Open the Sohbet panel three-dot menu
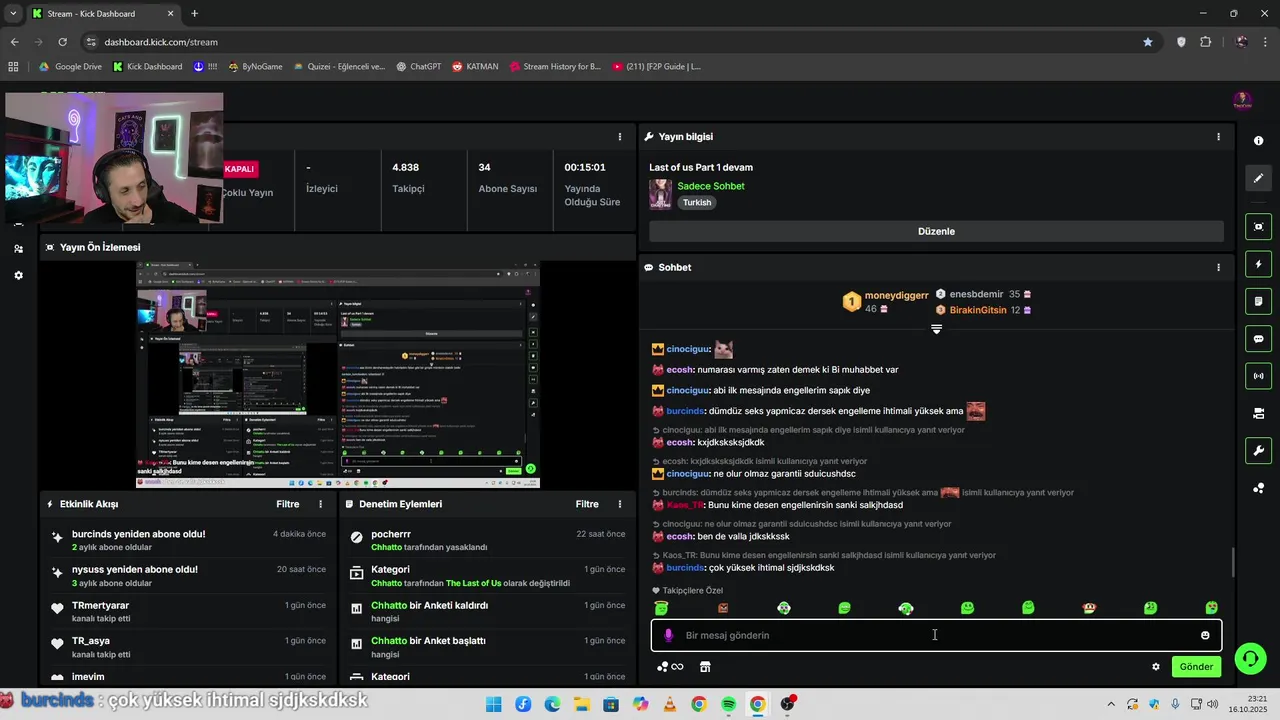 click(1218, 268)
